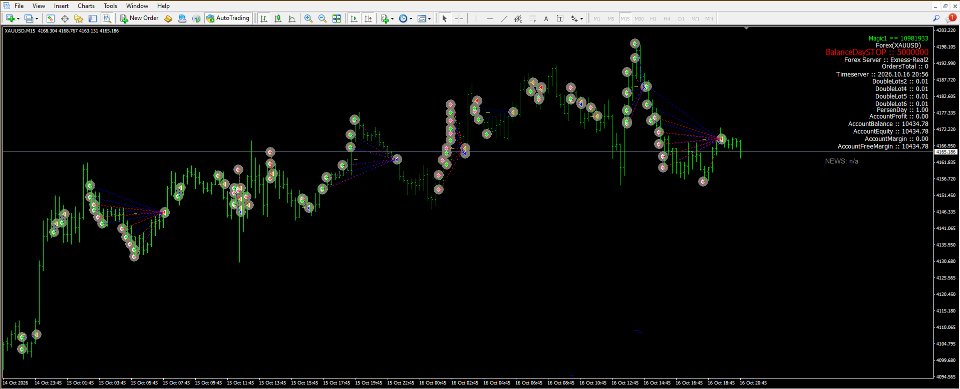Viewport: 960px width, 389px height.
Task: Open the Data Window
Action: pos(64,18)
